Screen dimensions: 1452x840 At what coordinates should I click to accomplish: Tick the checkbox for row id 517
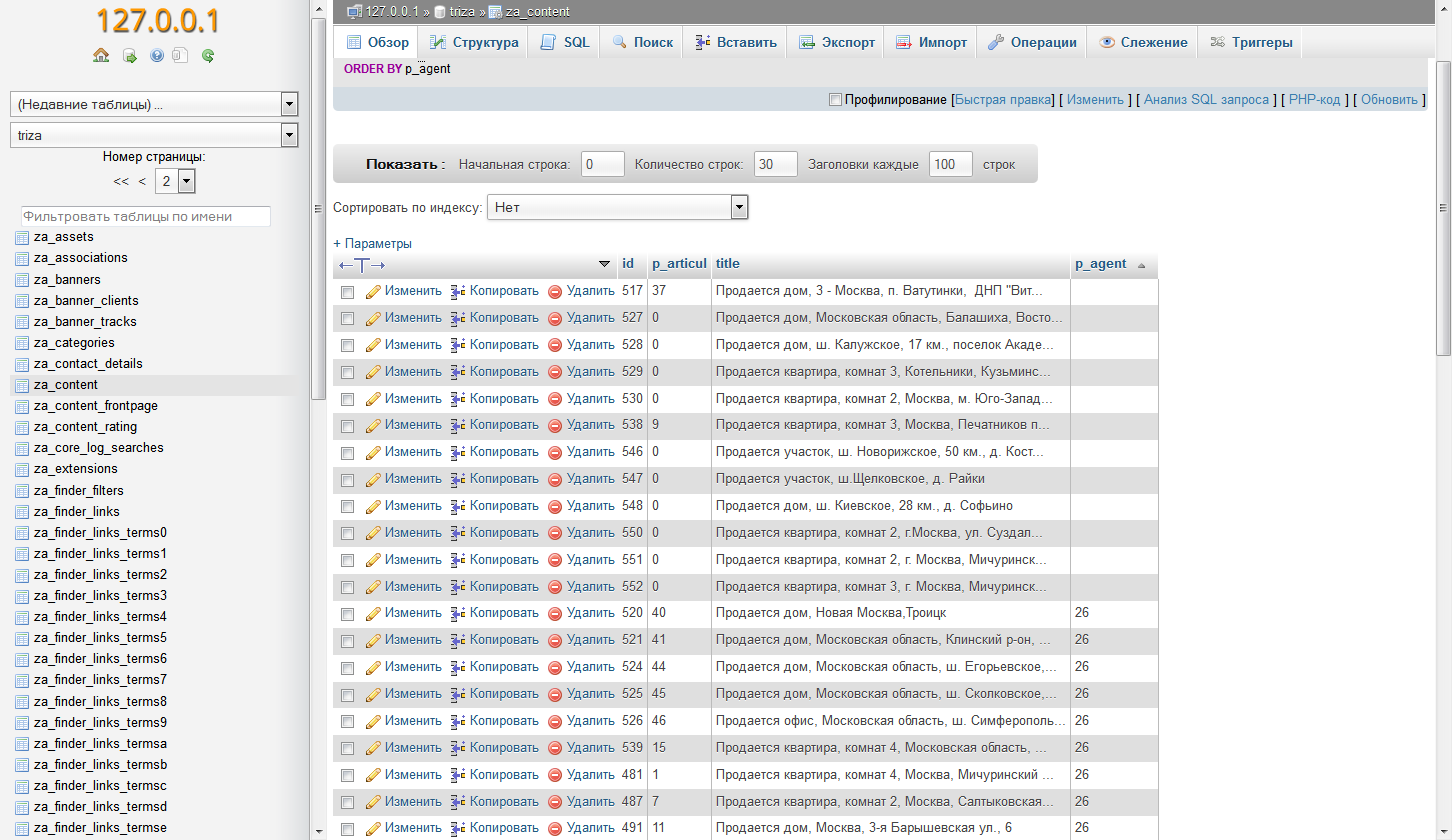(x=347, y=292)
